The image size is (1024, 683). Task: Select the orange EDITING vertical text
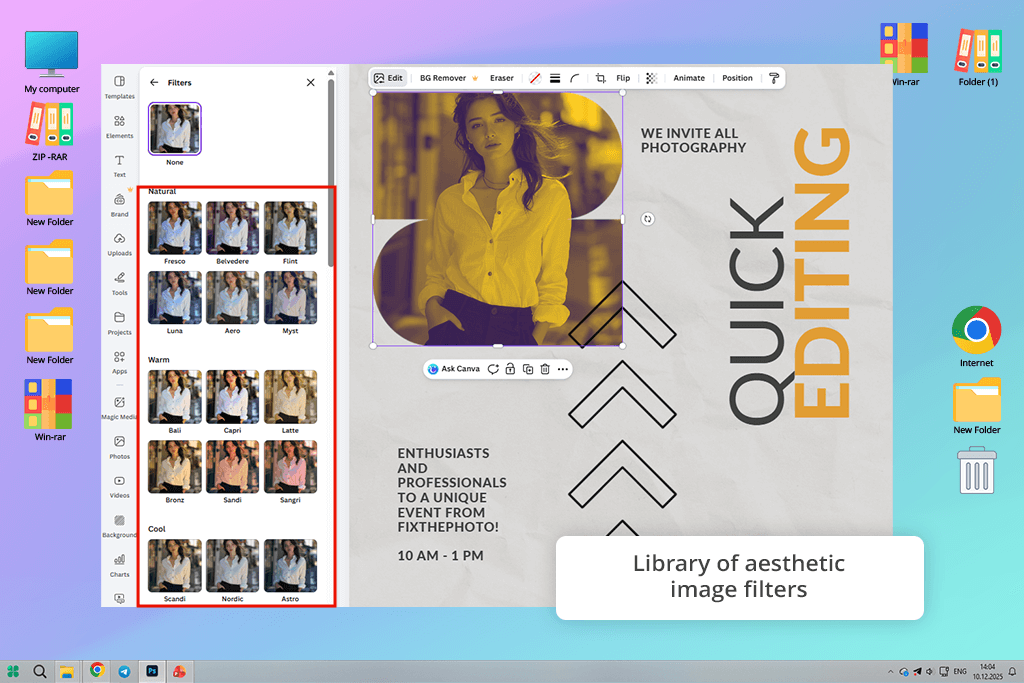click(x=822, y=272)
